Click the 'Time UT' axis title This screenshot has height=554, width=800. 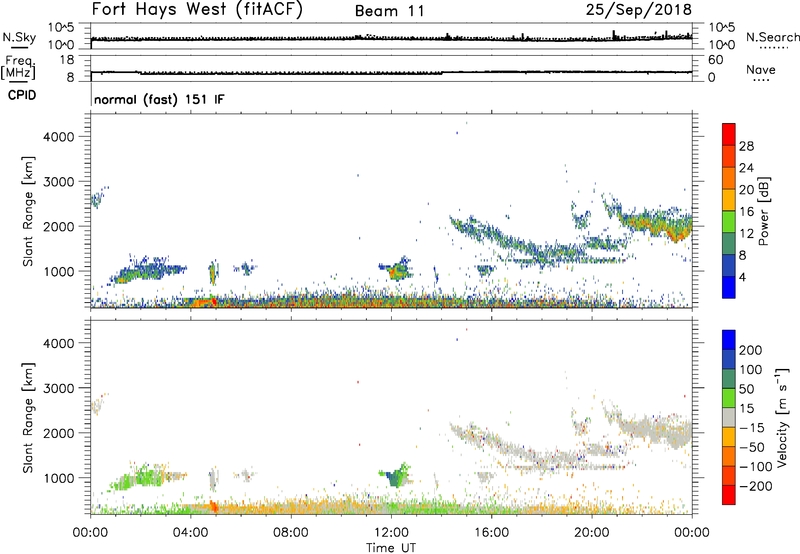coord(391,547)
